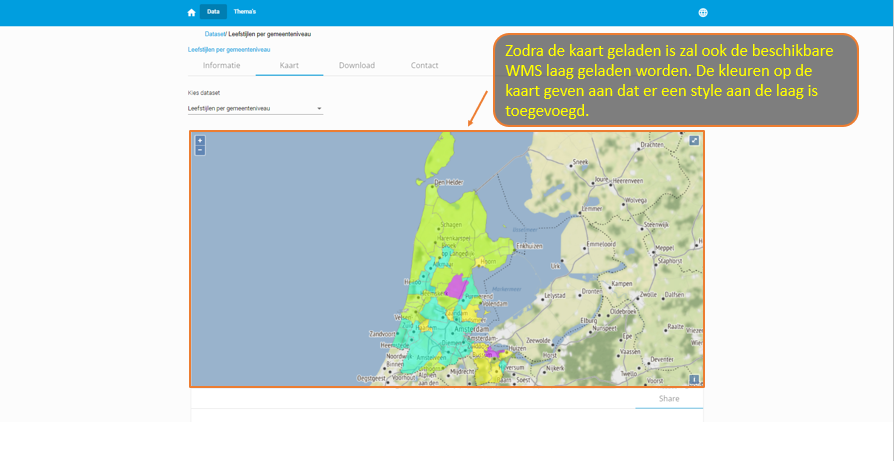Open the language globe icon
This screenshot has height=461, width=894.
tap(703, 13)
